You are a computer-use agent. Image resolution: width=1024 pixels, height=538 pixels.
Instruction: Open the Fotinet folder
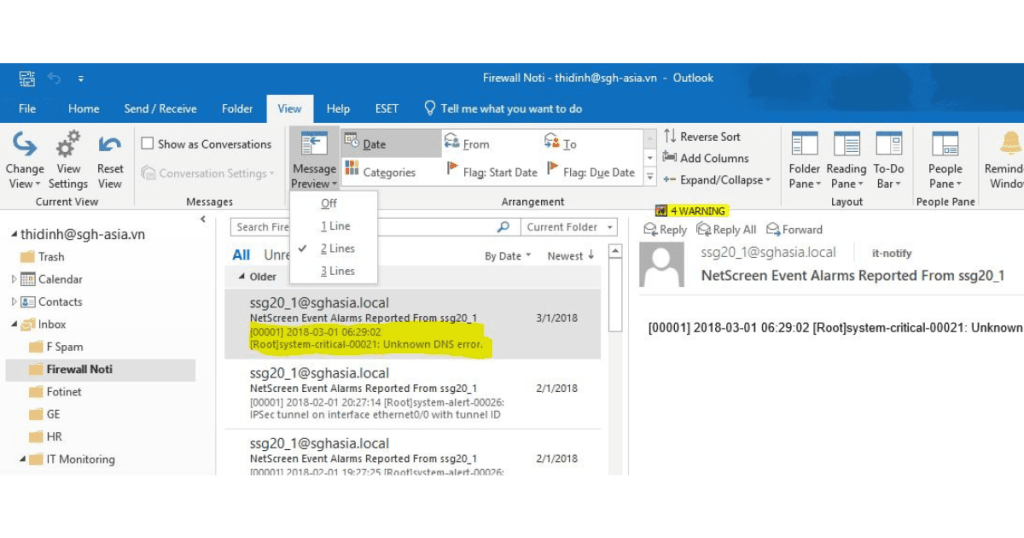(x=63, y=392)
